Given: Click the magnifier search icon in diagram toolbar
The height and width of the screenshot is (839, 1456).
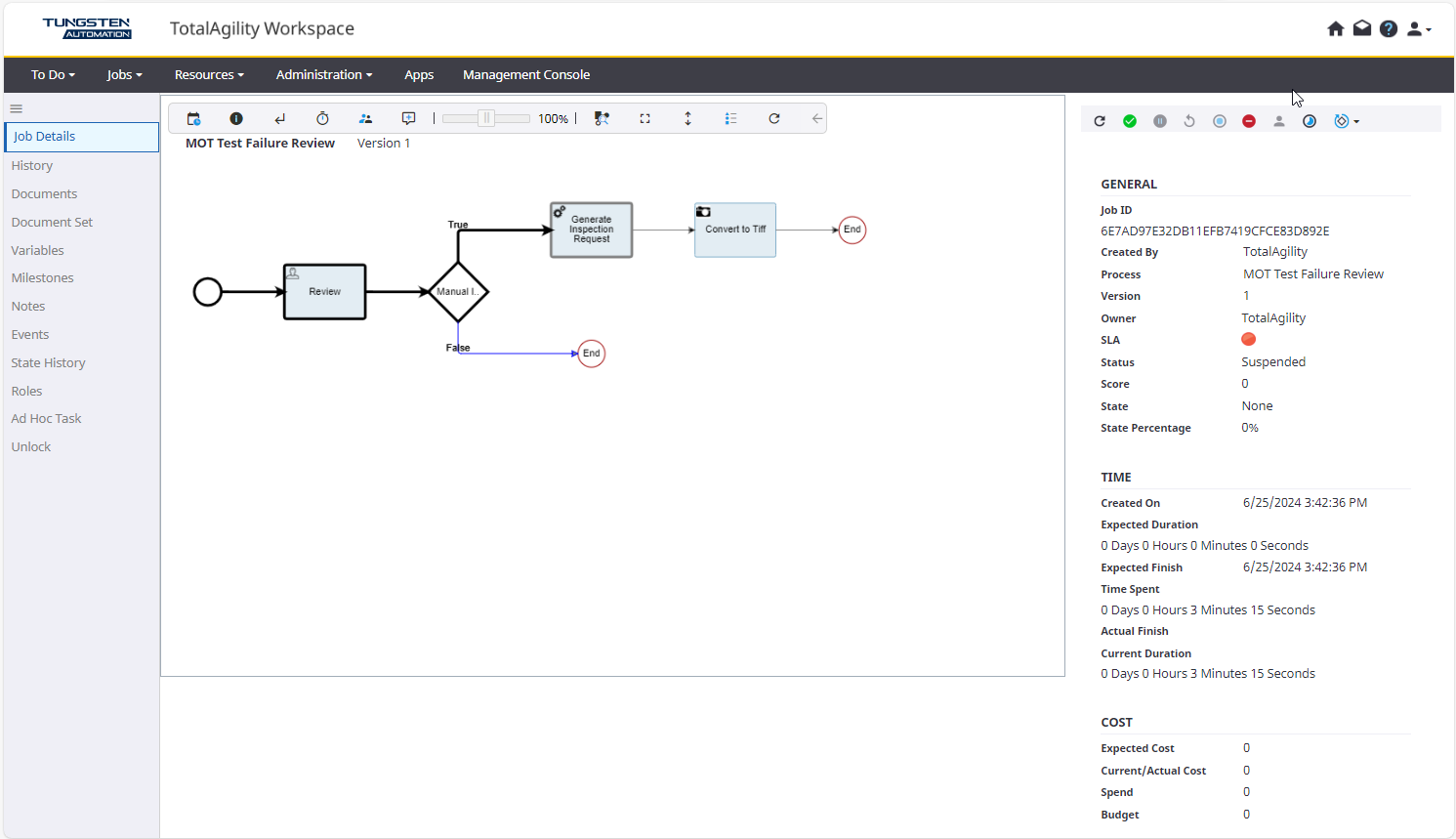Looking at the screenshot, I should (x=602, y=119).
